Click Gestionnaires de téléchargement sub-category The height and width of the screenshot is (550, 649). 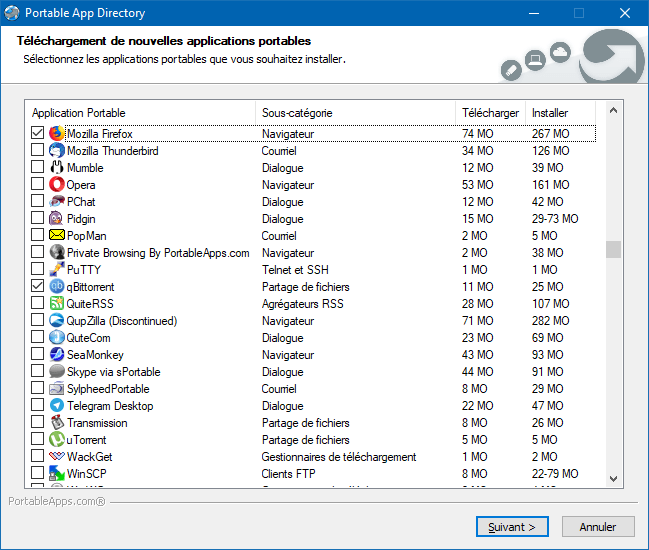pyautogui.click(x=339, y=456)
